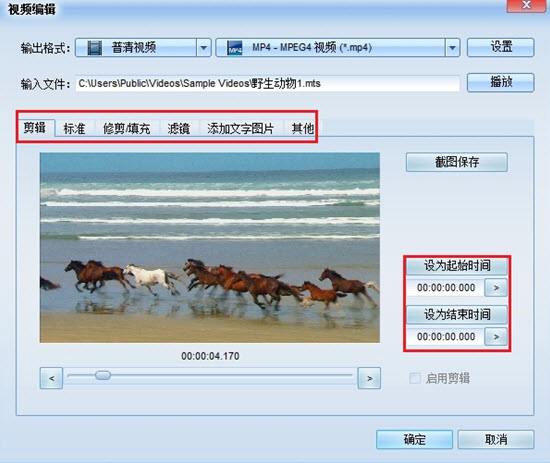
Task: Open the 普清视频 quality dropdown arrow
Action: click(x=204, y=48)
